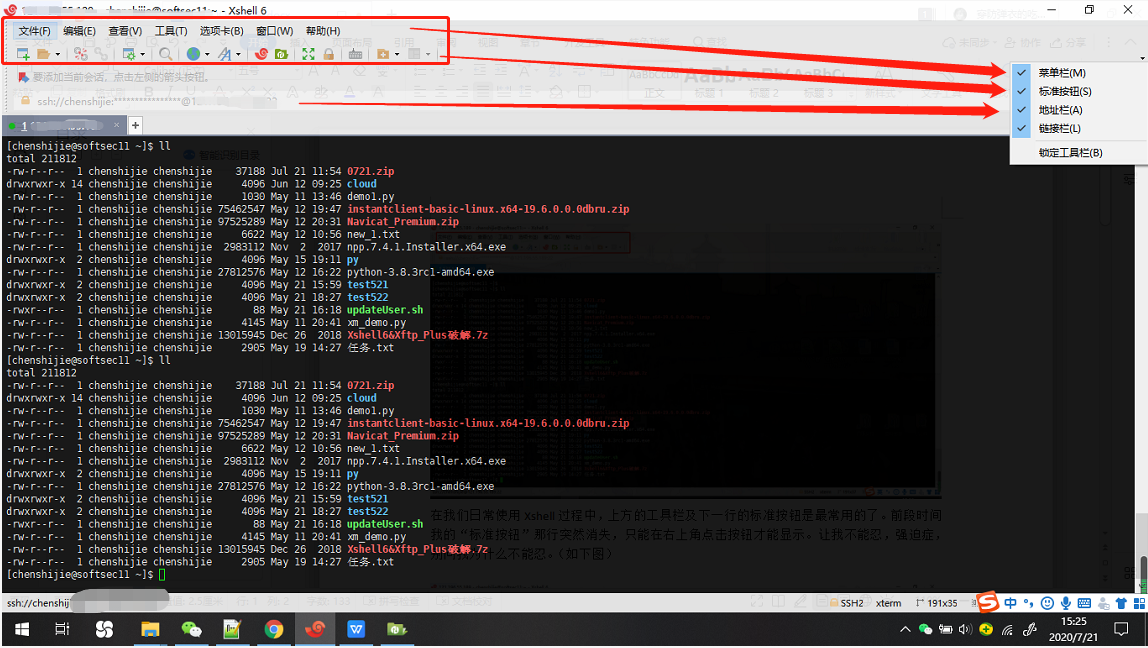The image size is (1148, 648).
Task: Open Google Chrome from the taskbar
Action: (x=274, y=629)
